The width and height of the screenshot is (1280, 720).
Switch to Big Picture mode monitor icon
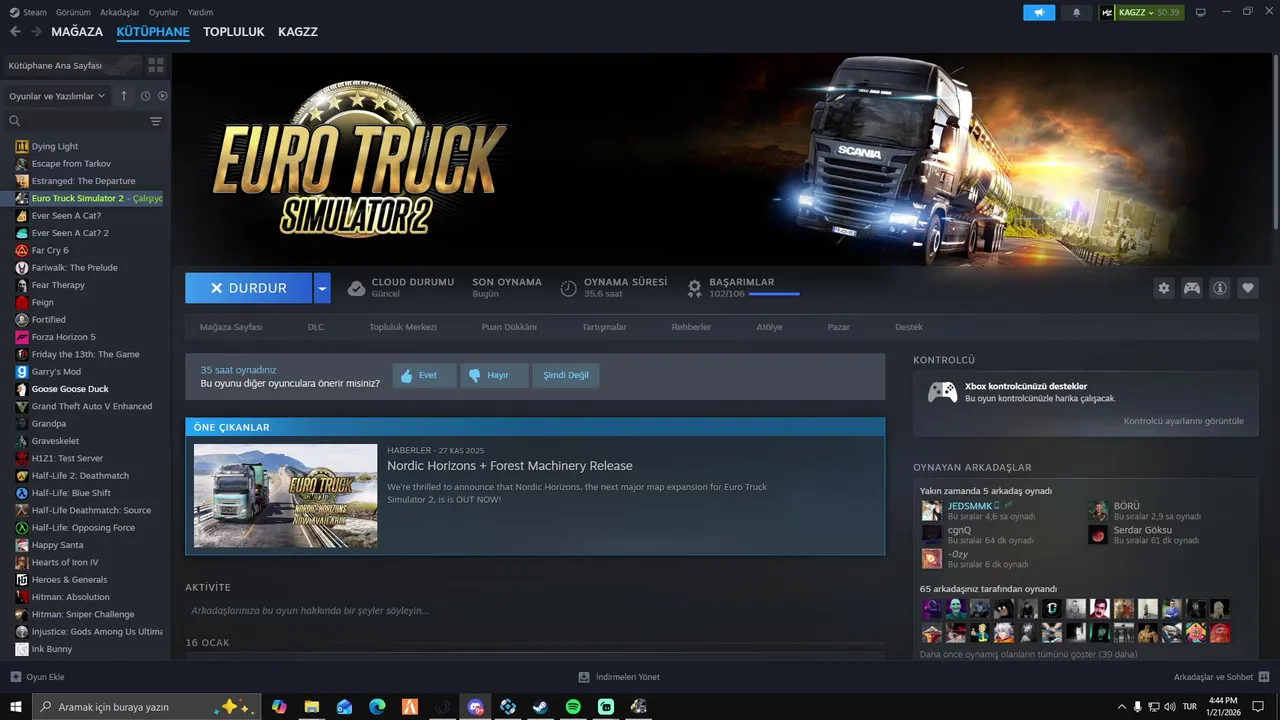pyautogui.click(x=1201, y=13)
